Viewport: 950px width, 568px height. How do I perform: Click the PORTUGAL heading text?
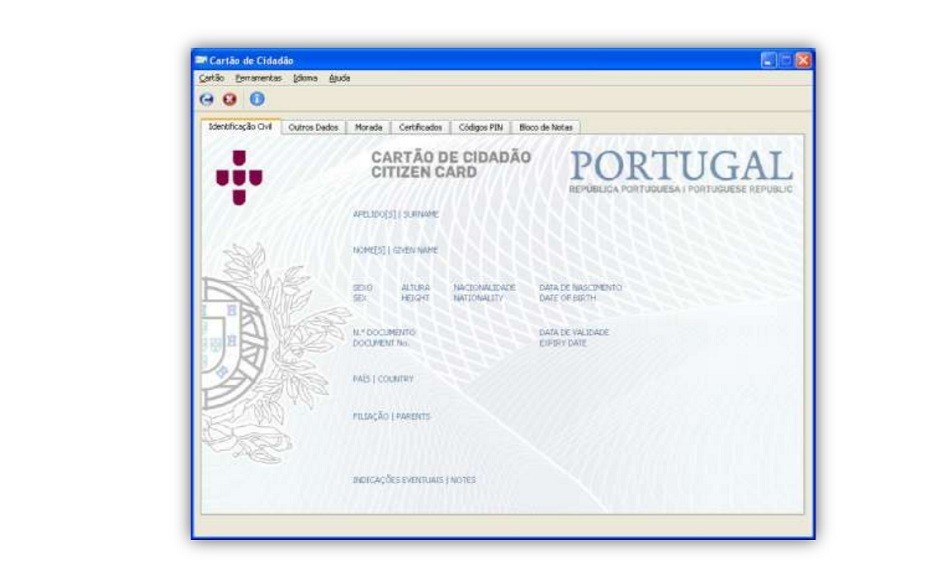681,165
